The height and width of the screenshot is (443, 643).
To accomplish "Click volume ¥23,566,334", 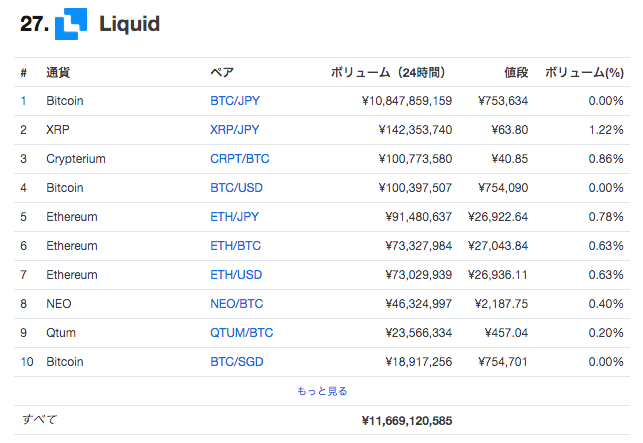I will click(x=419, y=333).
